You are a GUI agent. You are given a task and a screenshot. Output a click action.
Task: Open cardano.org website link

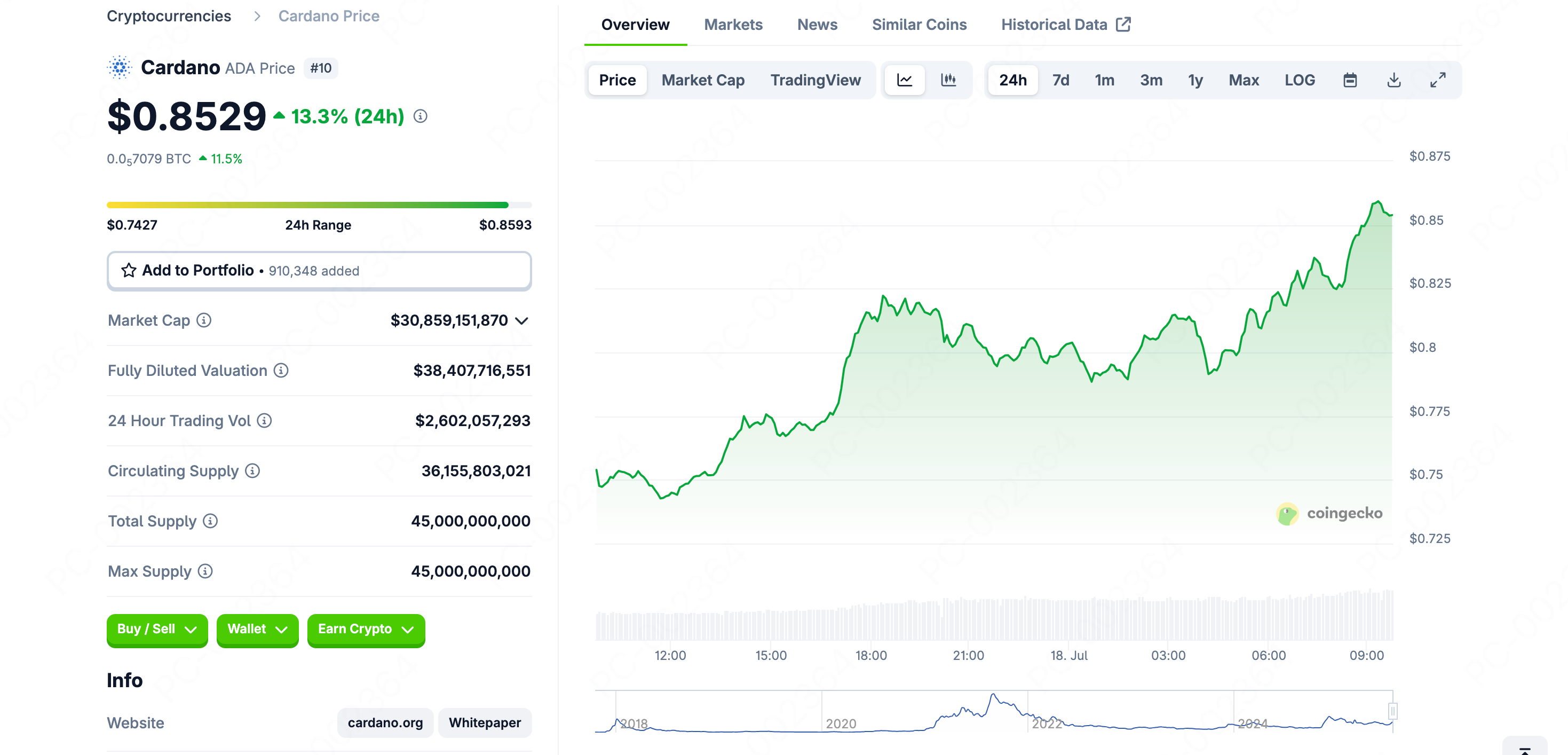[x=385, y=723]
